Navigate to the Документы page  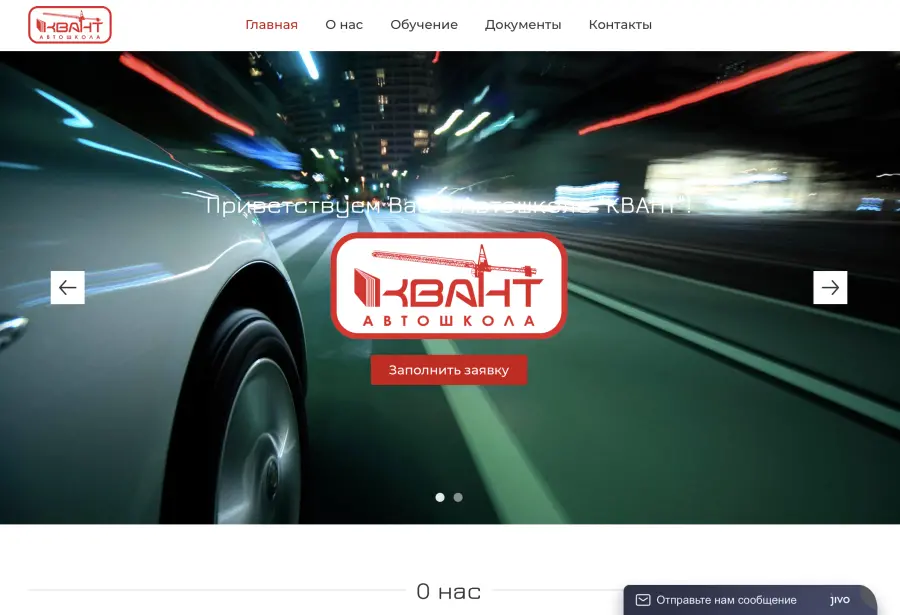coord(523,25)
